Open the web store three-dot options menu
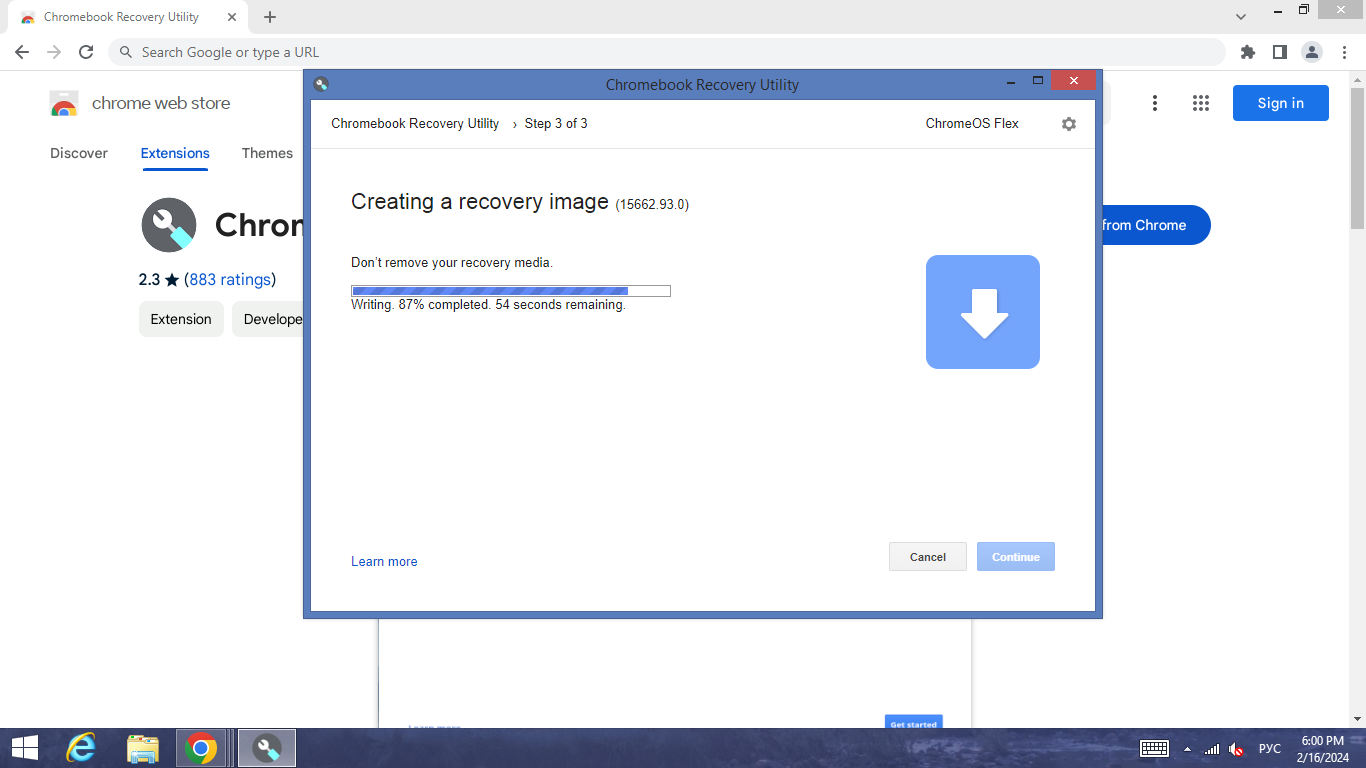 (1155, 103)
